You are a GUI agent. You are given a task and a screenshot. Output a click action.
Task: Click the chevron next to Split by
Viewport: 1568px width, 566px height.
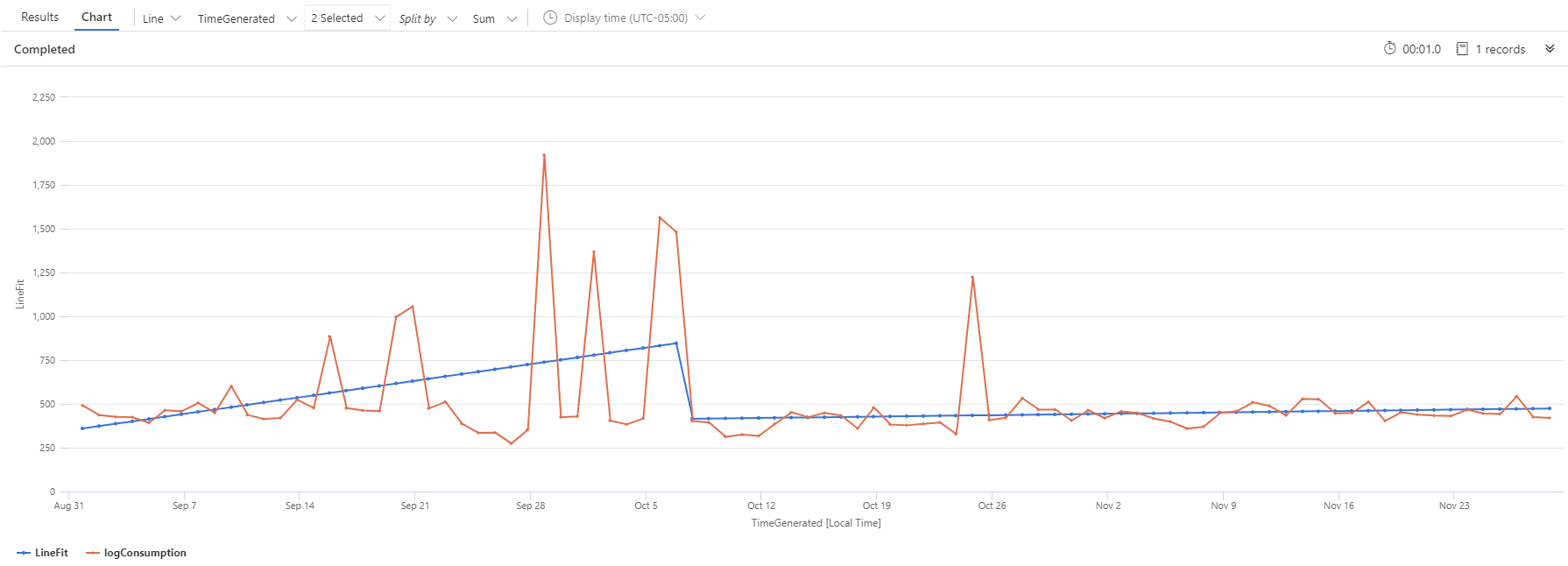(452, 18)
